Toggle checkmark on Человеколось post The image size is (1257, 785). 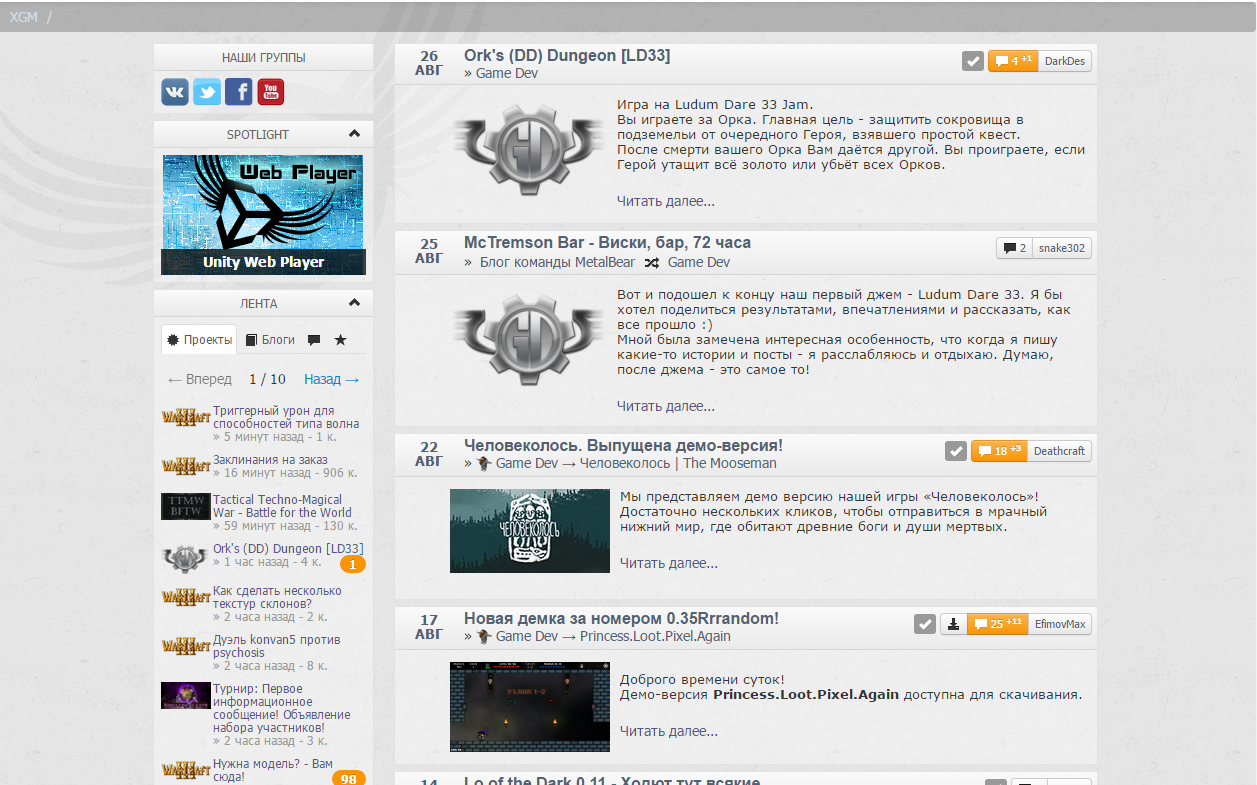956,451
